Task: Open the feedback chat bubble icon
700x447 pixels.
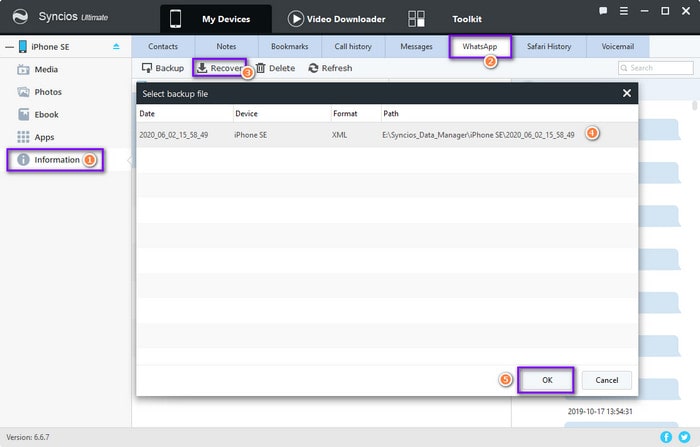Action: [603, 11]
